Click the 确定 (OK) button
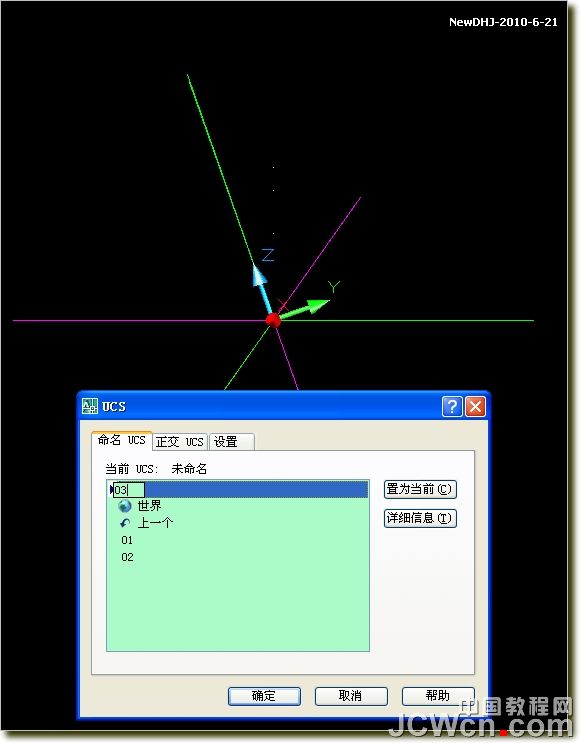Viewport: 580px width, 743px height. [x=264, y=696]
